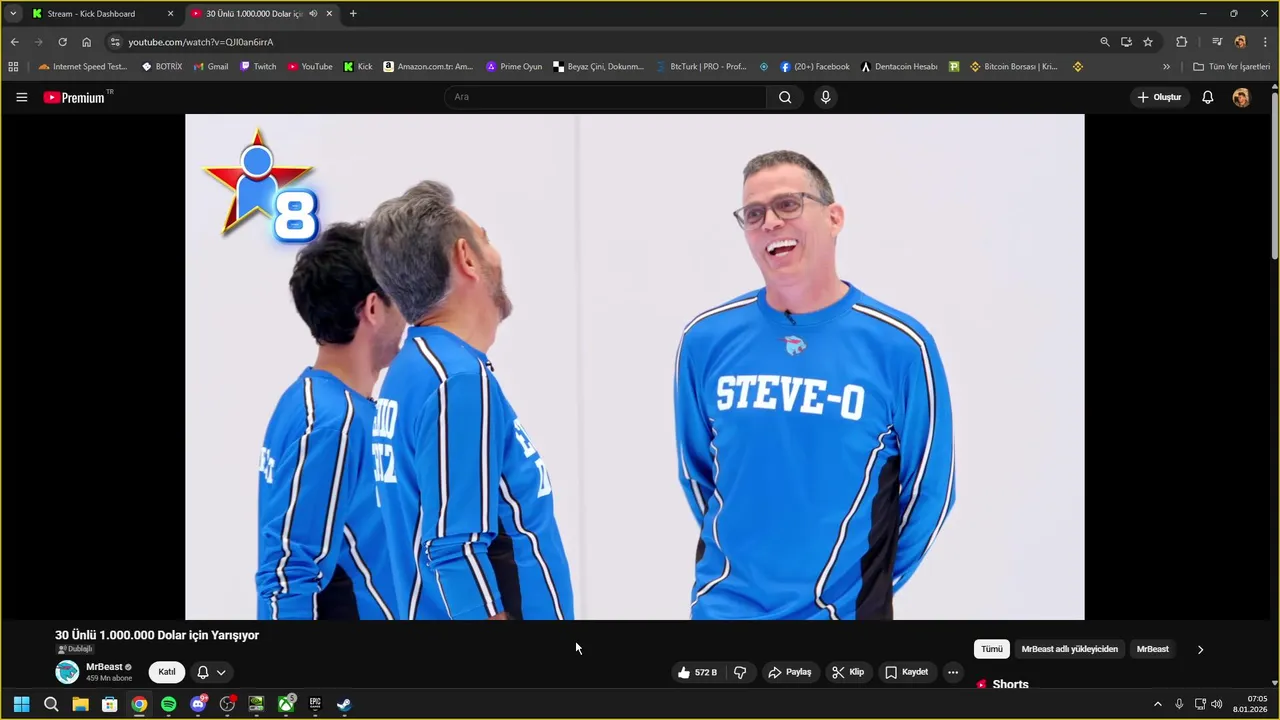Open the apps grid in bookmarks bar

coord(13,67)
